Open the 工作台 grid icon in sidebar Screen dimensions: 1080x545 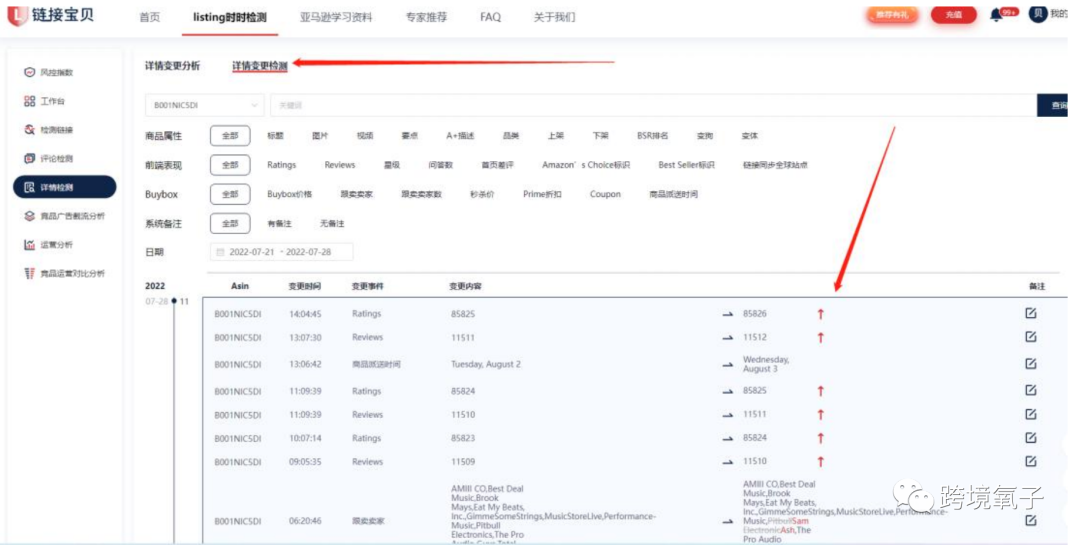click(x=30, y=101)
